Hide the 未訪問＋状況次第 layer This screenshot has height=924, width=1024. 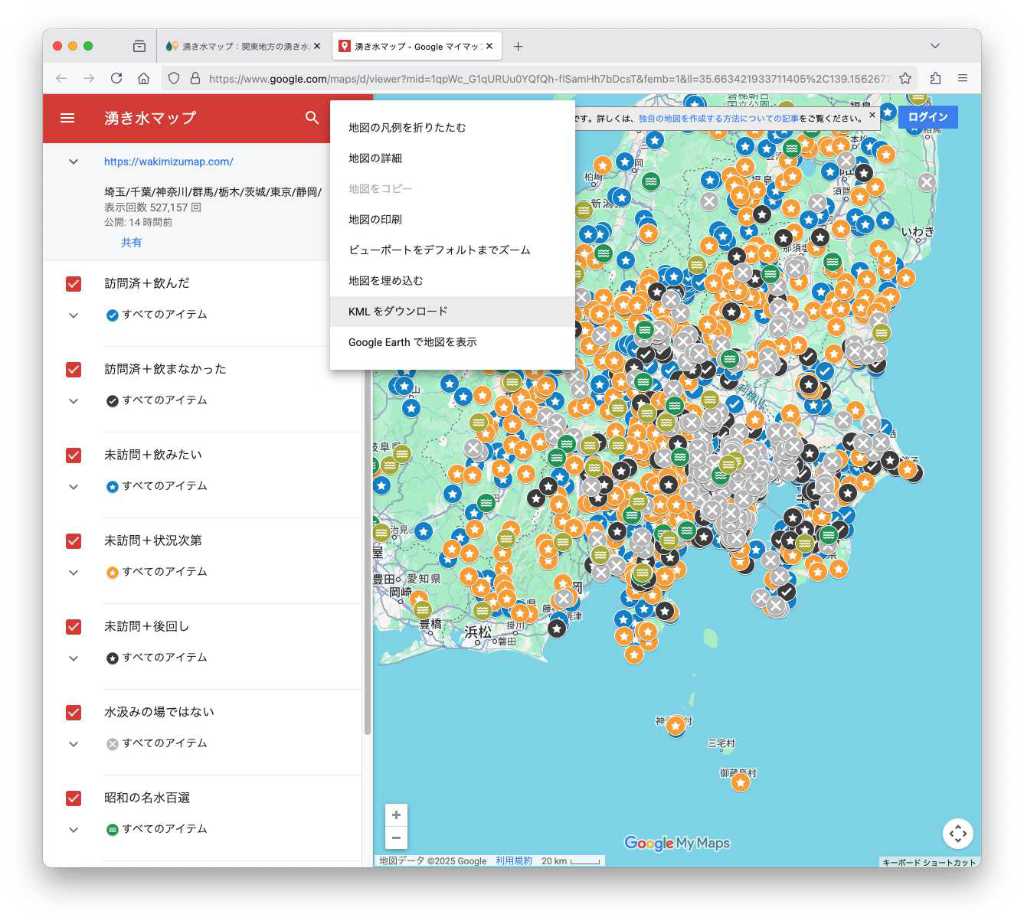(74, 541)
